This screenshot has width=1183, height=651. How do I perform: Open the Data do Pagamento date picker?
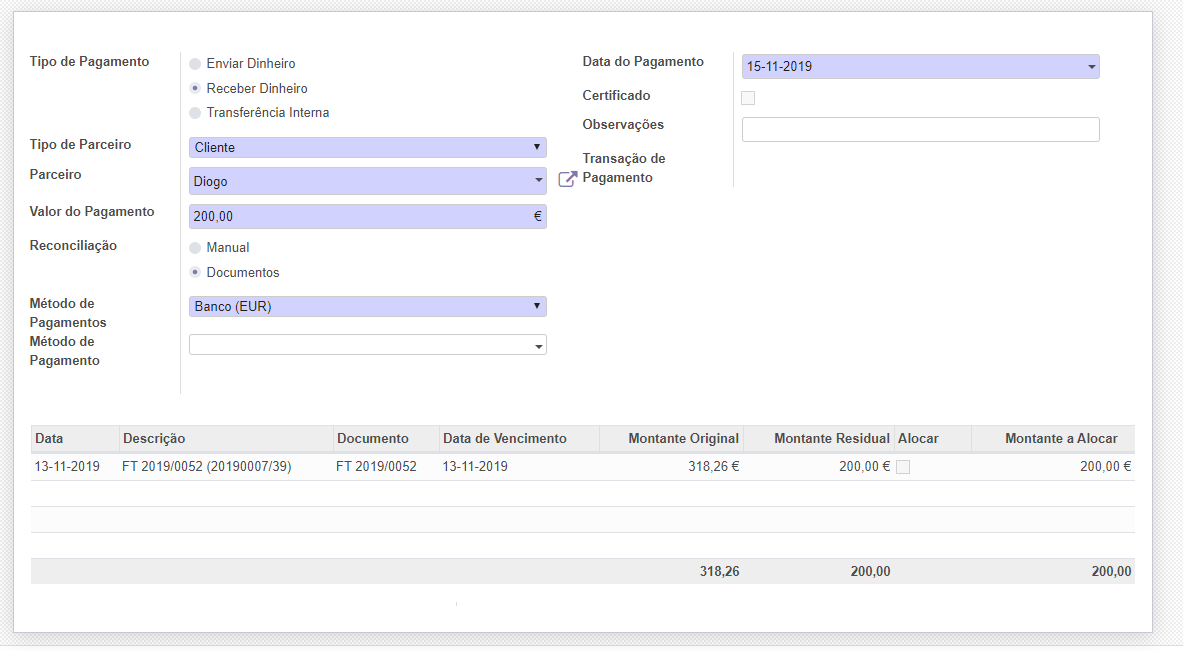click(920, 67)
